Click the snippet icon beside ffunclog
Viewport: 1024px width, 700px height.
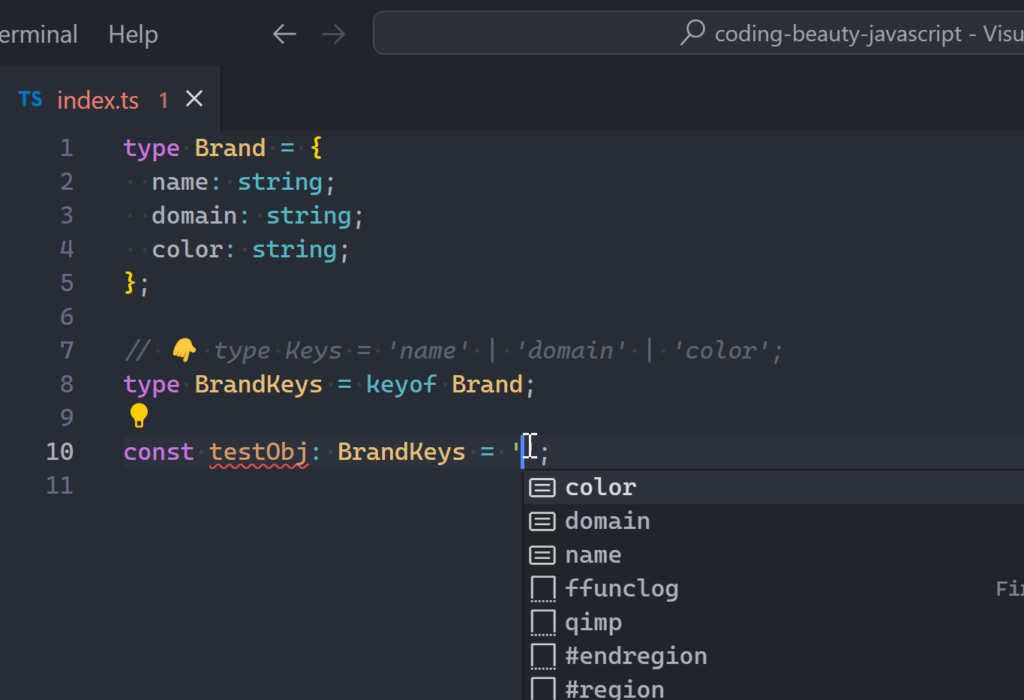(x=543, y=588)
